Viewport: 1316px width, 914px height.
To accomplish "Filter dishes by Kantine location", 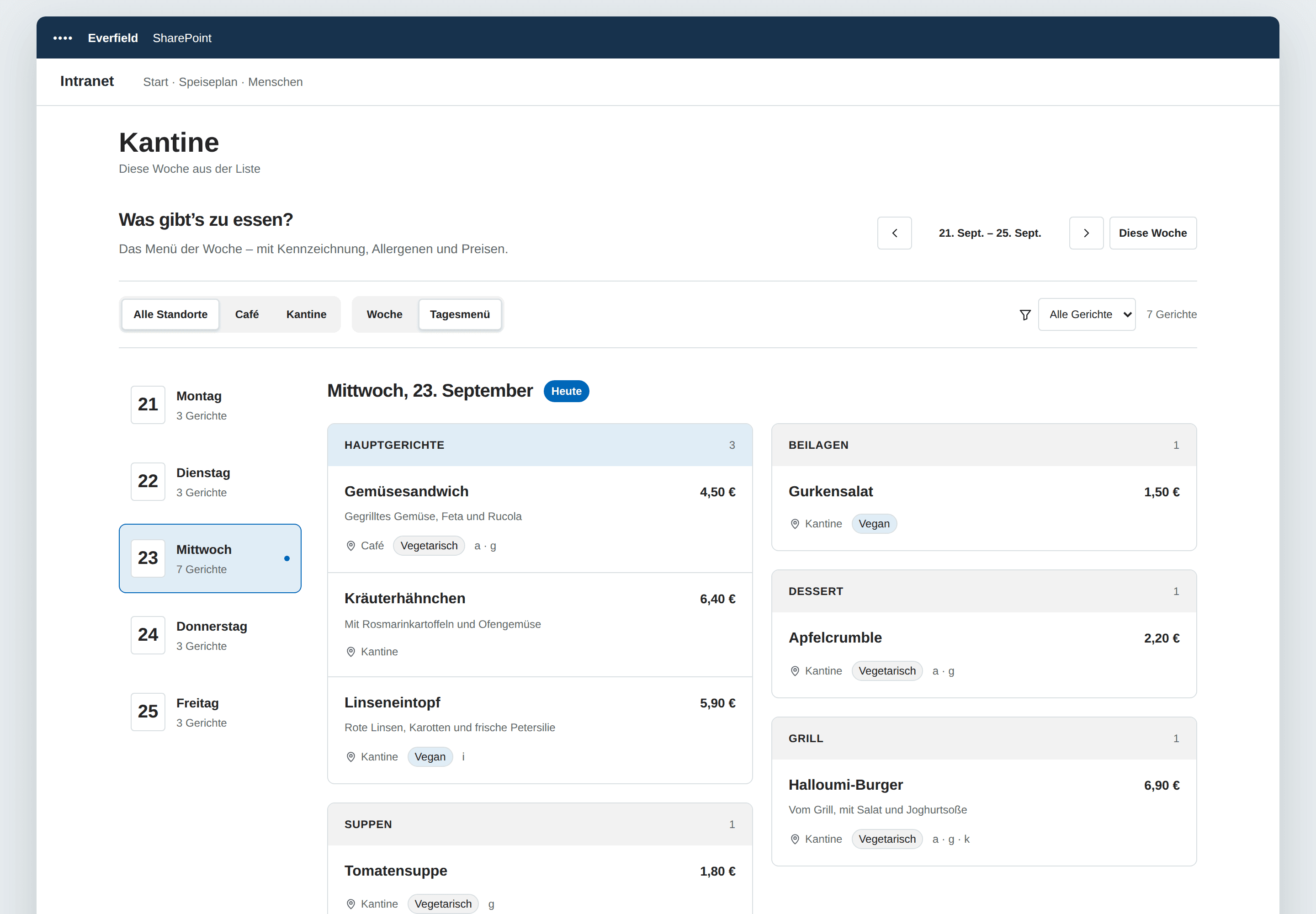I will click(306, 314).
